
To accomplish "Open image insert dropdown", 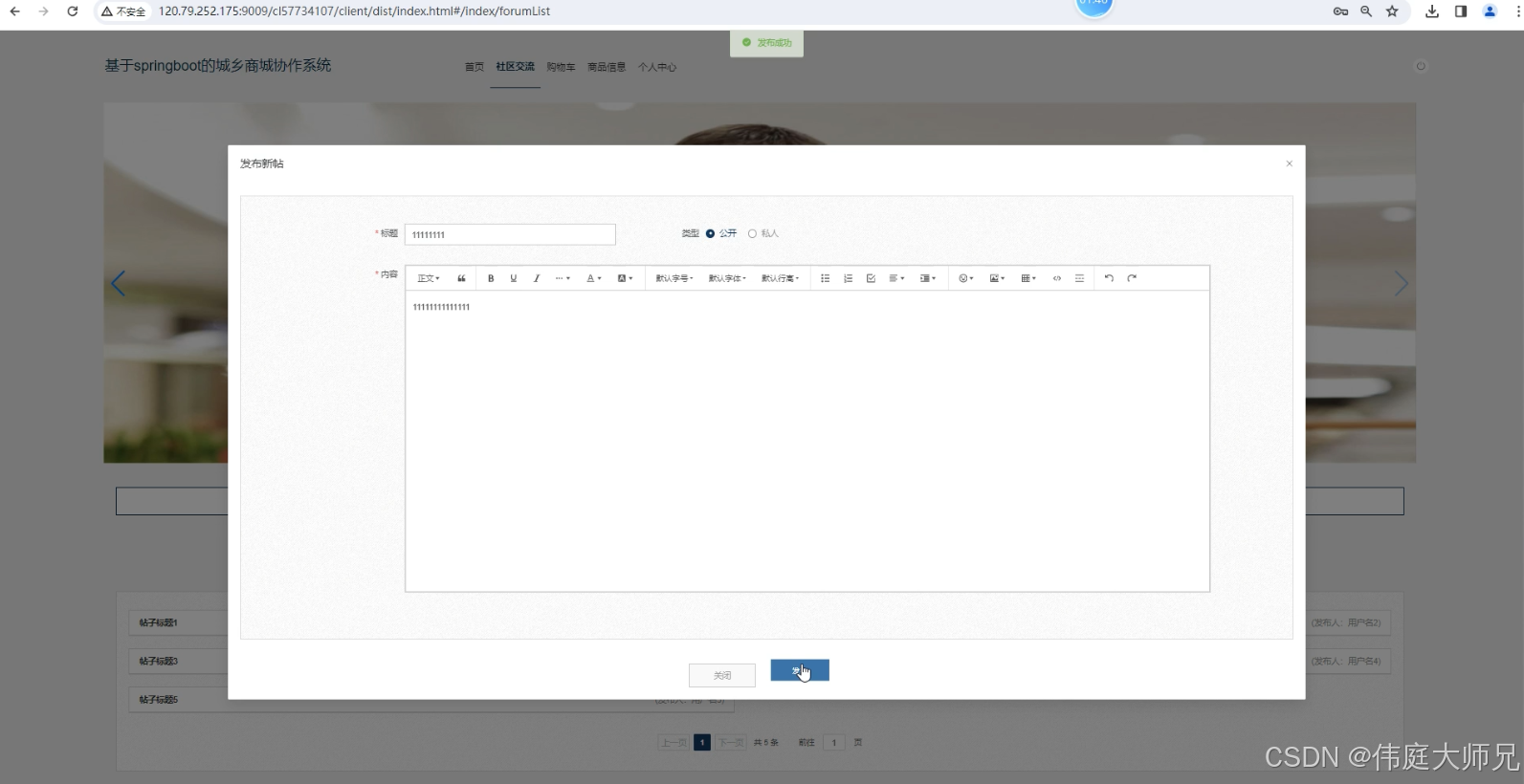I will pyautogui.click(x=997, y=278).
